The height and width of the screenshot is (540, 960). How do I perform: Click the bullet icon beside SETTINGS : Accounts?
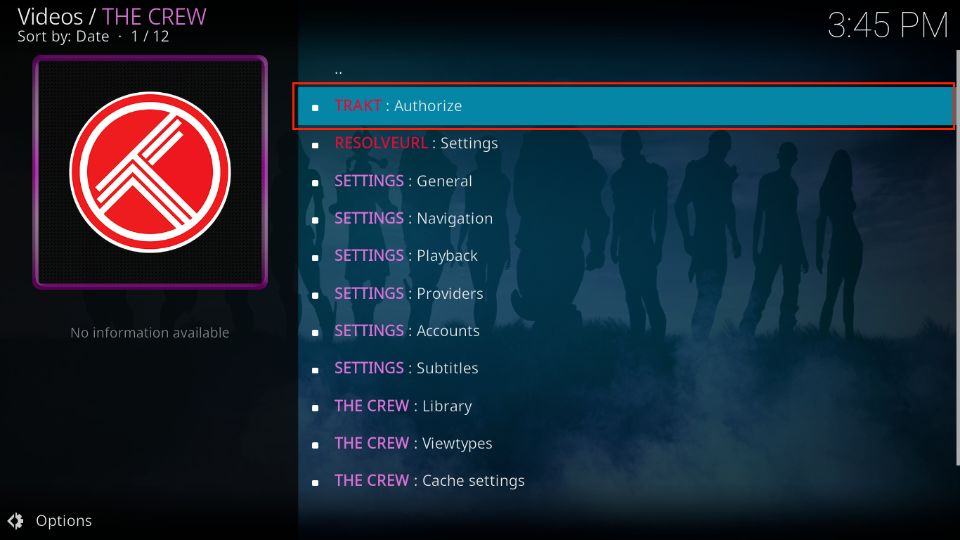click(315, 332)
